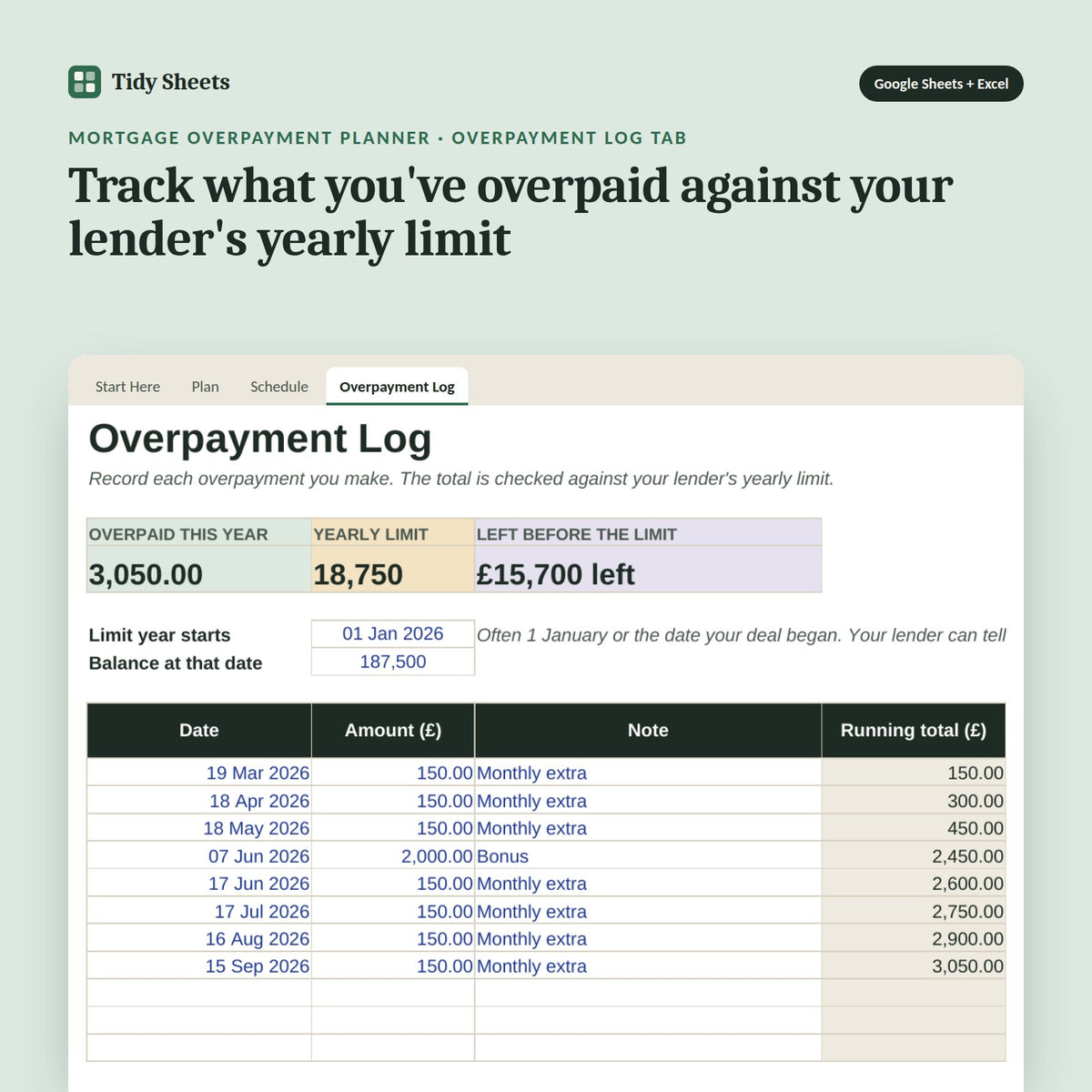This screenshot has width=1092, height=1092.
Task: Select the 3,050.00 running total cell
Action: pos(914,966)
